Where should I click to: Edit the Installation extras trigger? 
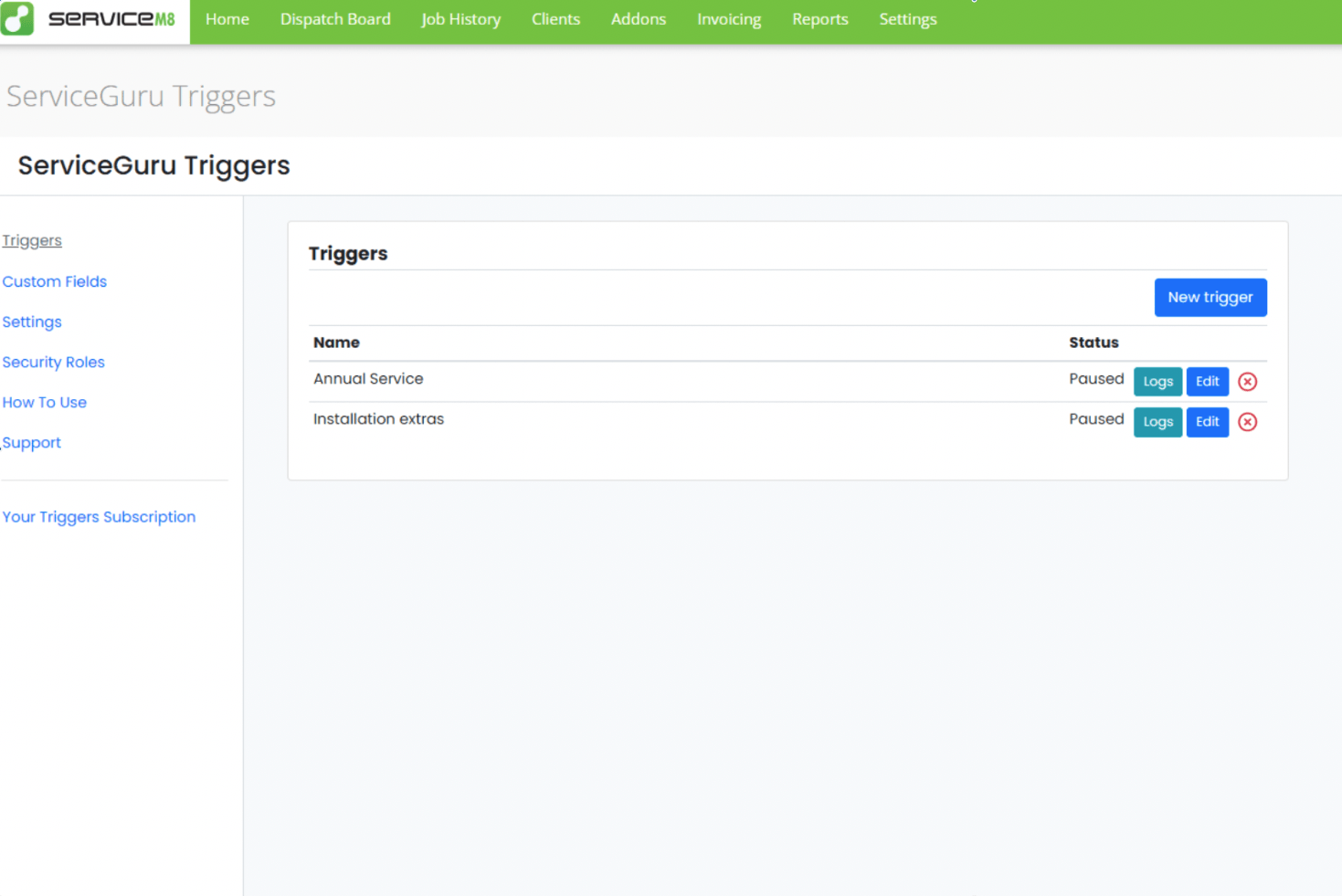coord(1208,422)
